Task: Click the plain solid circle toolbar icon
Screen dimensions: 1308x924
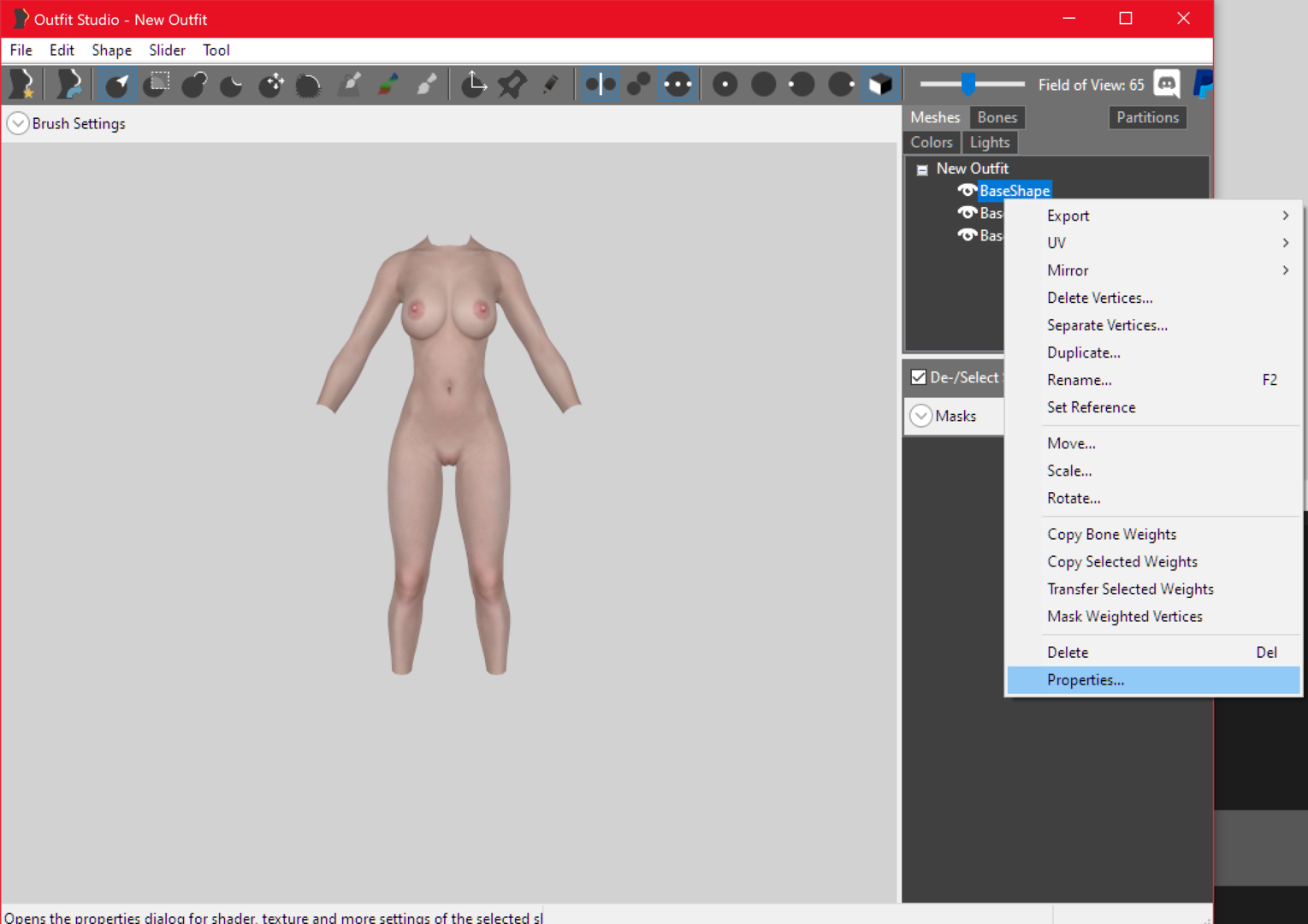Action: point(764,84)
